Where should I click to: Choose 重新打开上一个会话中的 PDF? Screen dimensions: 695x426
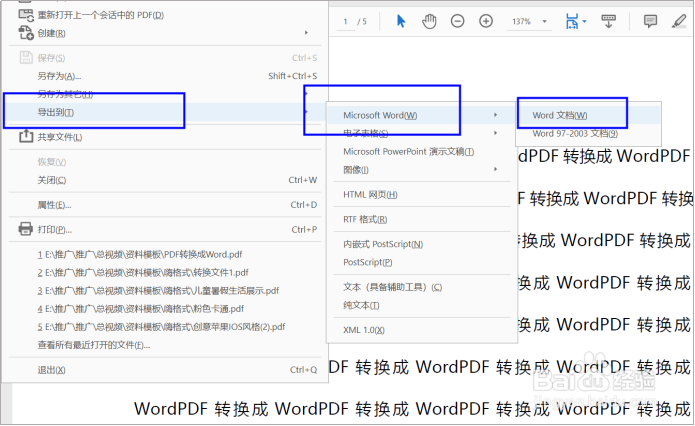point(101,15)
